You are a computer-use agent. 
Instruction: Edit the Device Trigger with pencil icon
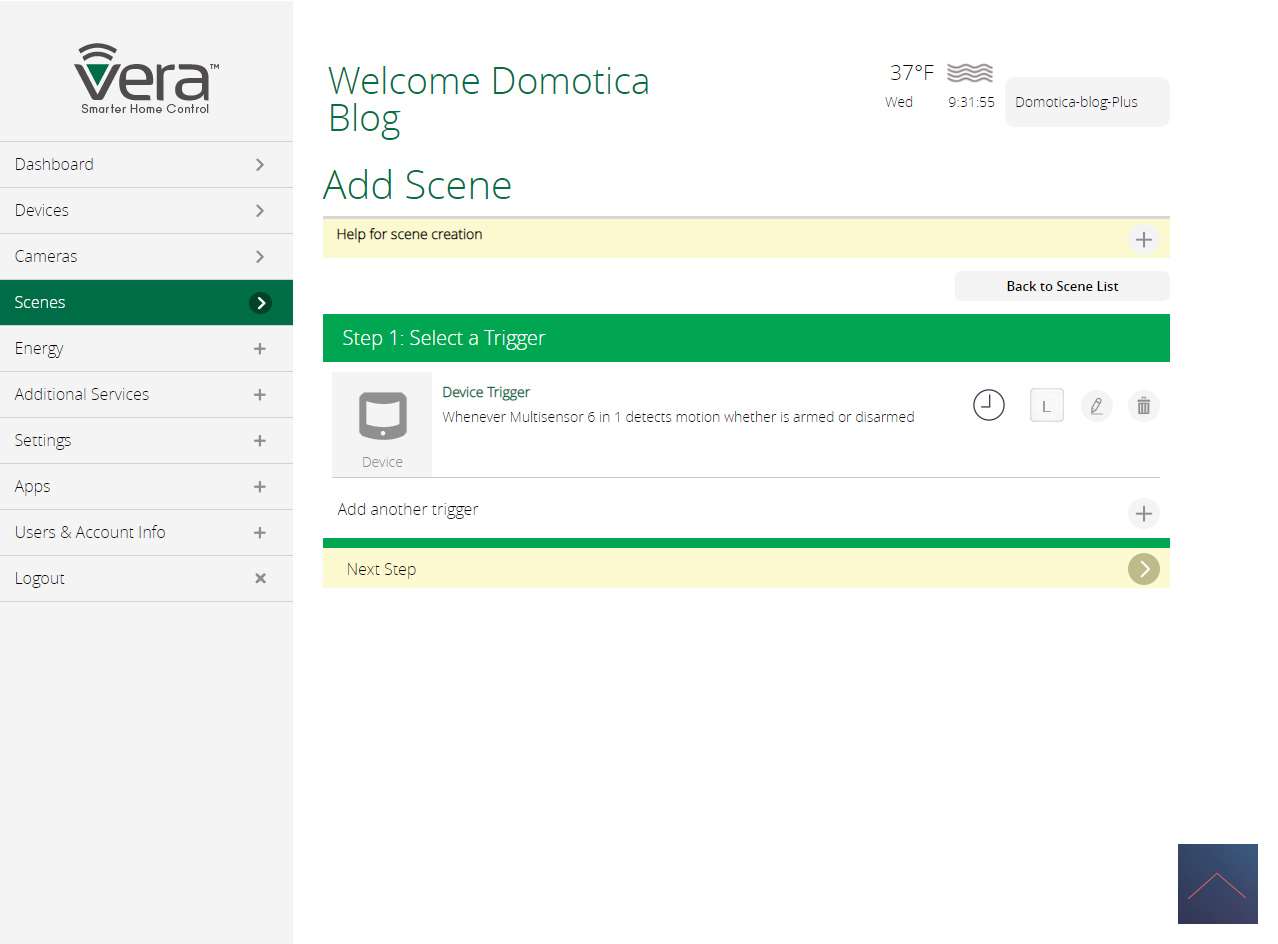coord(1096,406)
